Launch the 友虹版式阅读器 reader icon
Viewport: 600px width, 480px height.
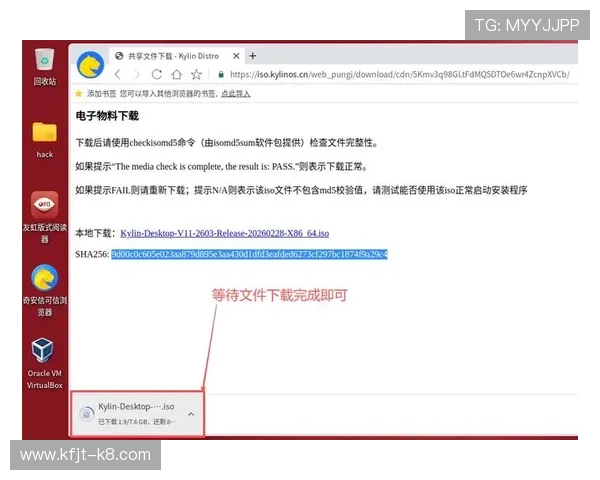(45, 217)
